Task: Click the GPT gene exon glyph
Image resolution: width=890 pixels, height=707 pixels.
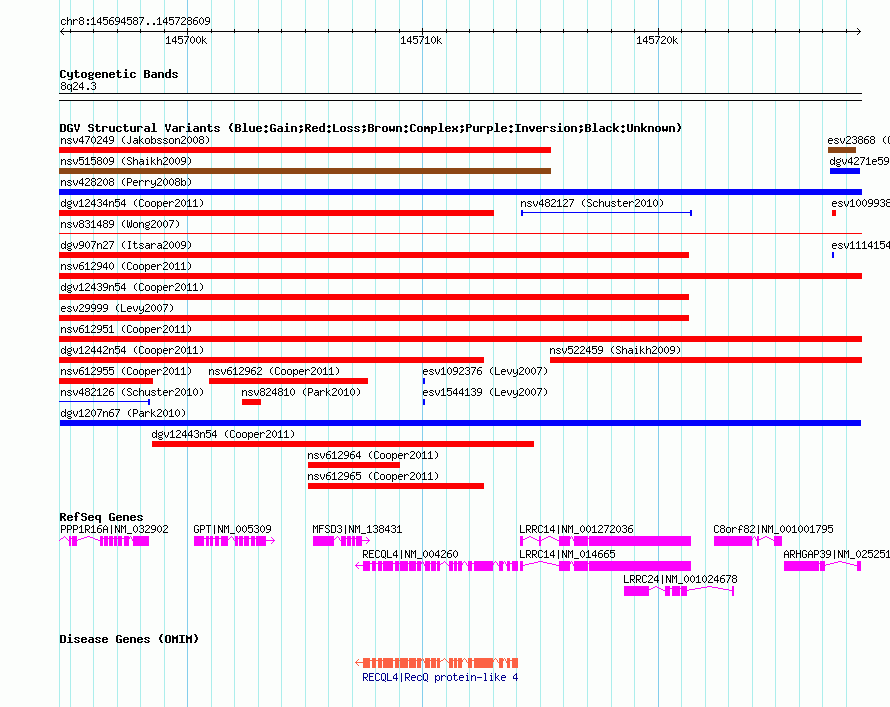Action: [234, 541]
